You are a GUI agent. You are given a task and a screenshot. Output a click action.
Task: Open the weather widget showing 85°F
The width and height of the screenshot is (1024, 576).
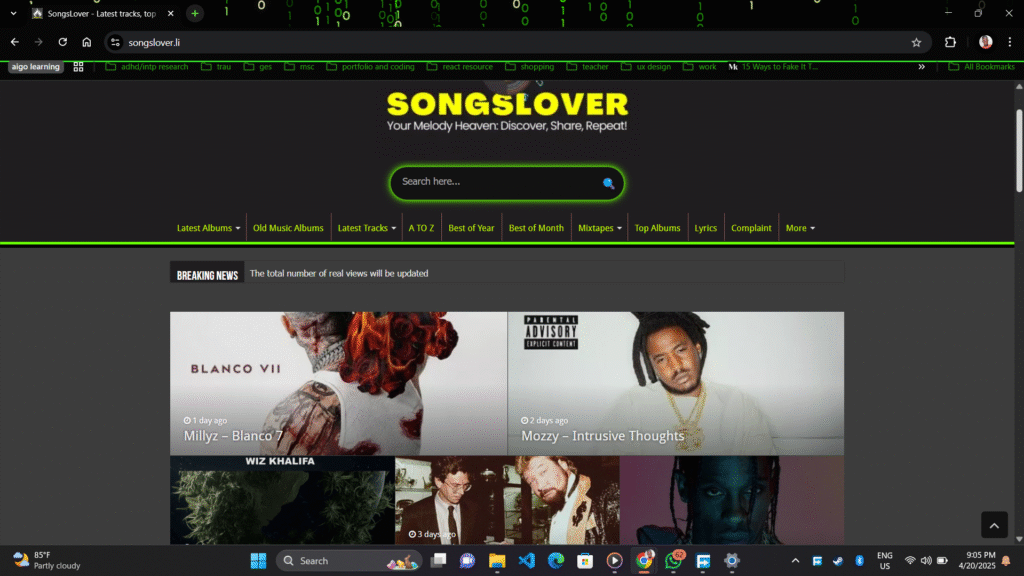[x=47, y=560]
